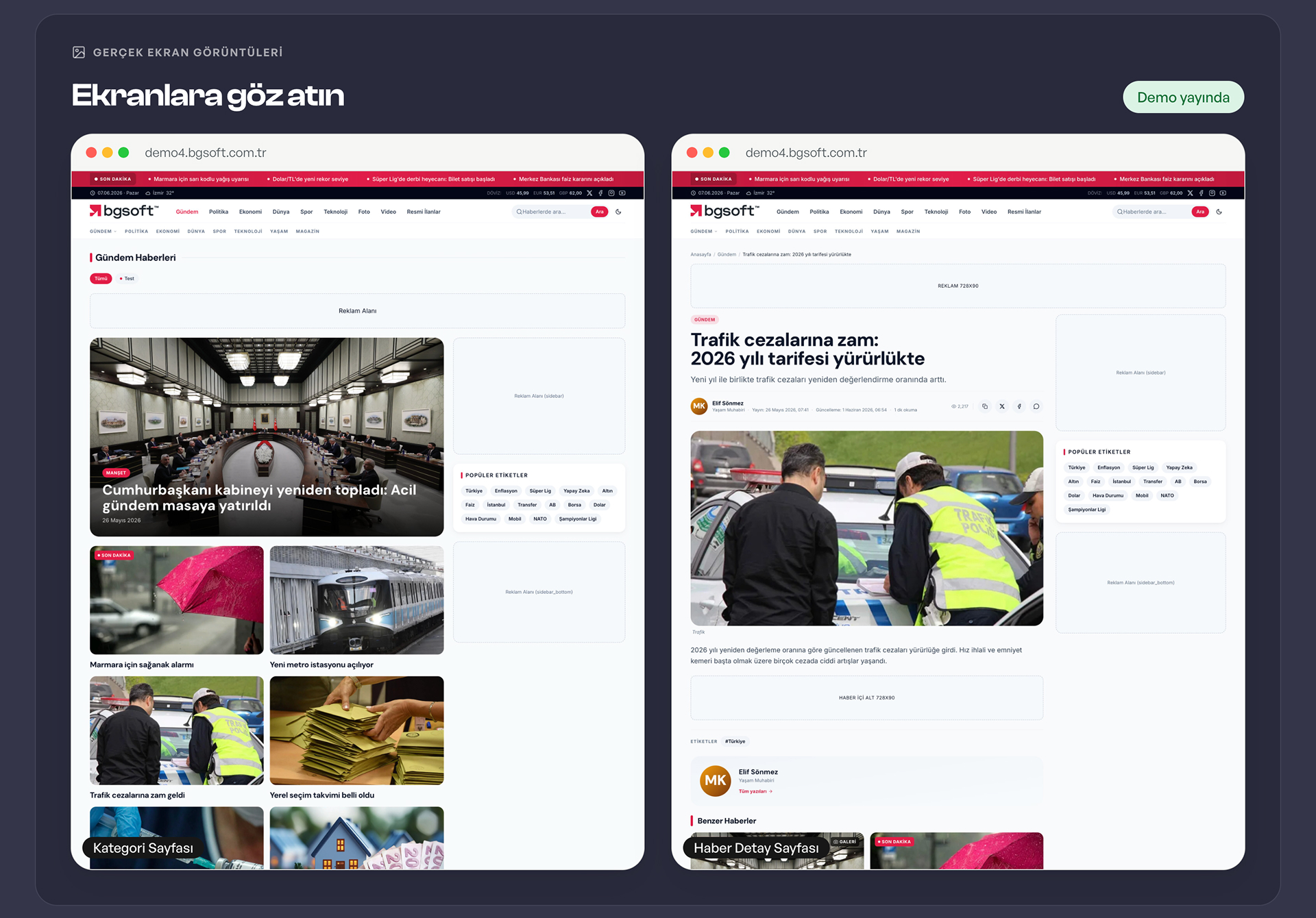
Task: Click the REKLAM 728X90 banner on news detail page
Action: click(958, 286)
